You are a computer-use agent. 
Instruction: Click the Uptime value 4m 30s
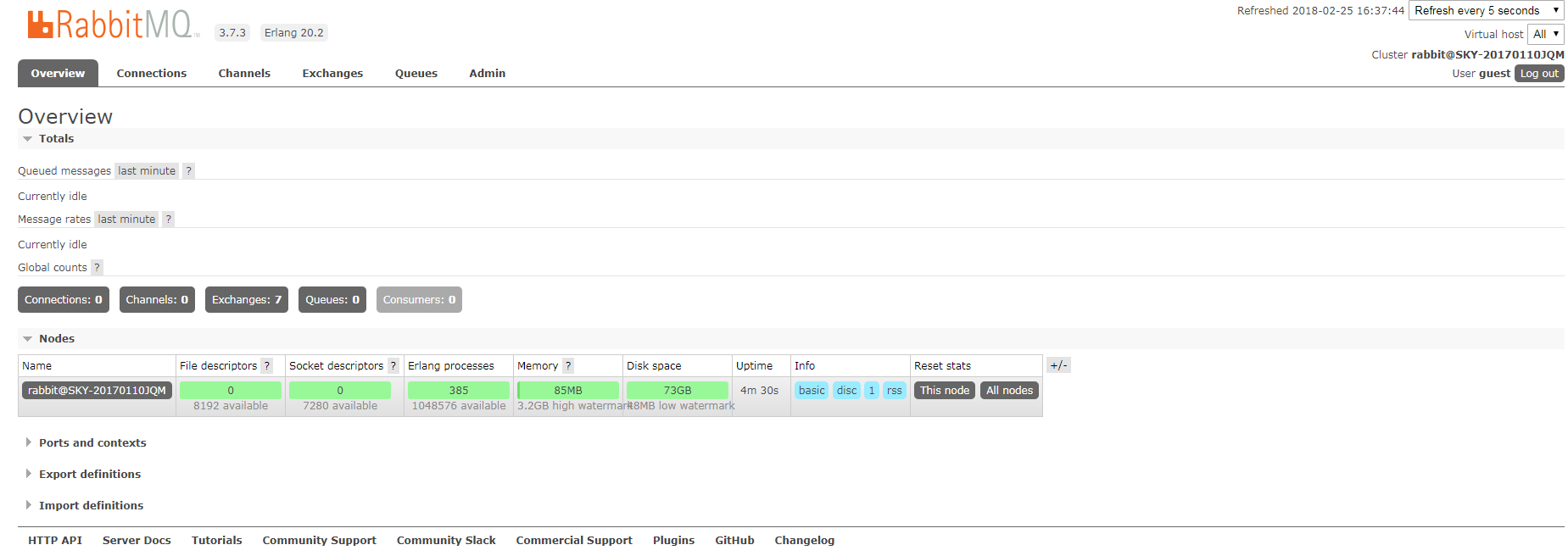click(759, 391)
